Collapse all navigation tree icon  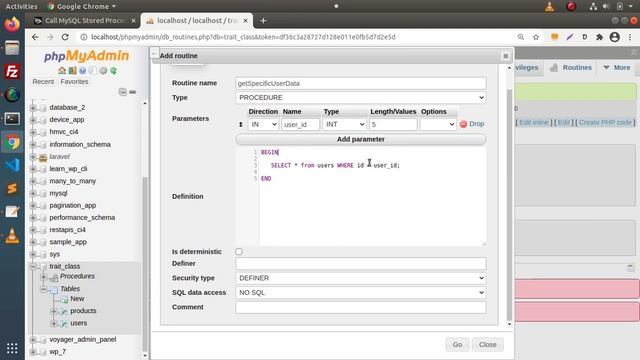[x=122, y=92]
